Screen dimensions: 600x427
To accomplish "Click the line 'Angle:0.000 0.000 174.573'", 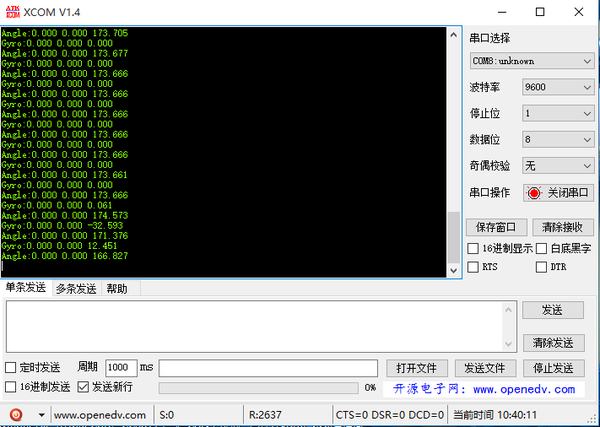I will (65, 215).
